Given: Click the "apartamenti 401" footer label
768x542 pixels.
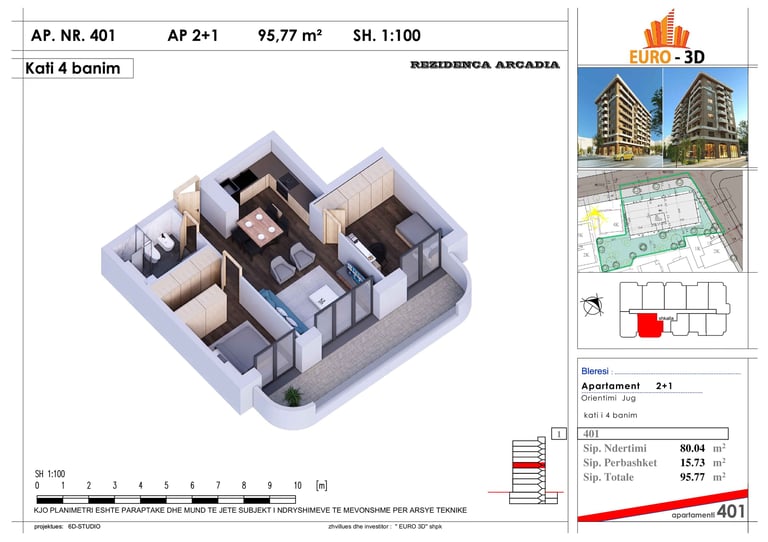Looking at the screenshot, I should click(x=708, y=512).
